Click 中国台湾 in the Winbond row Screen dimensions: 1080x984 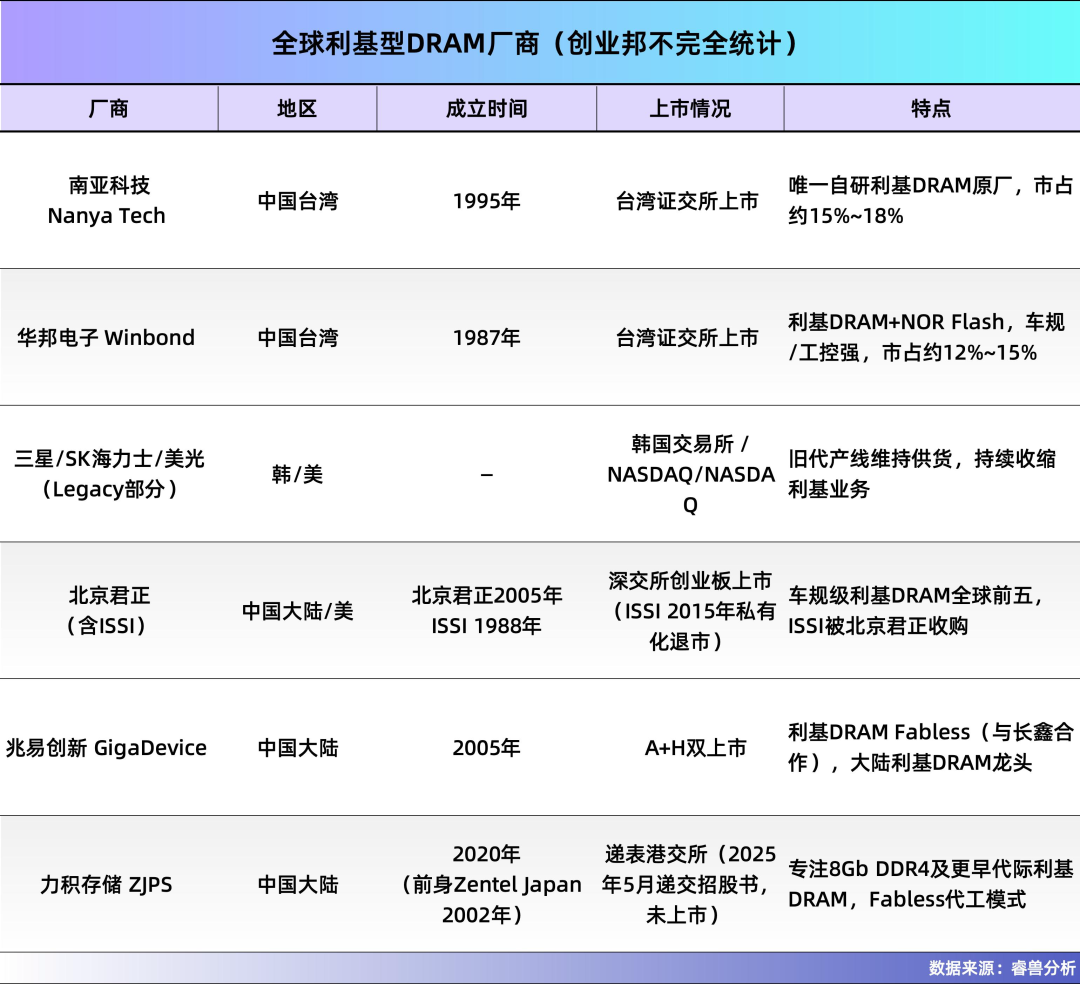click(298, 337)
